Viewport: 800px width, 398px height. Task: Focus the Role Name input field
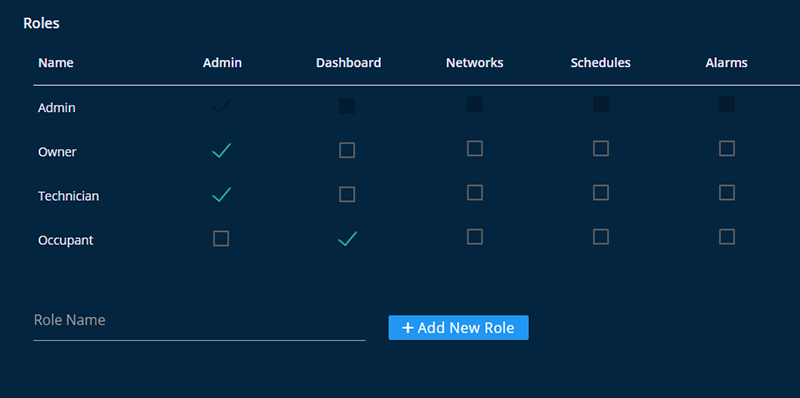tap(199, 321)
